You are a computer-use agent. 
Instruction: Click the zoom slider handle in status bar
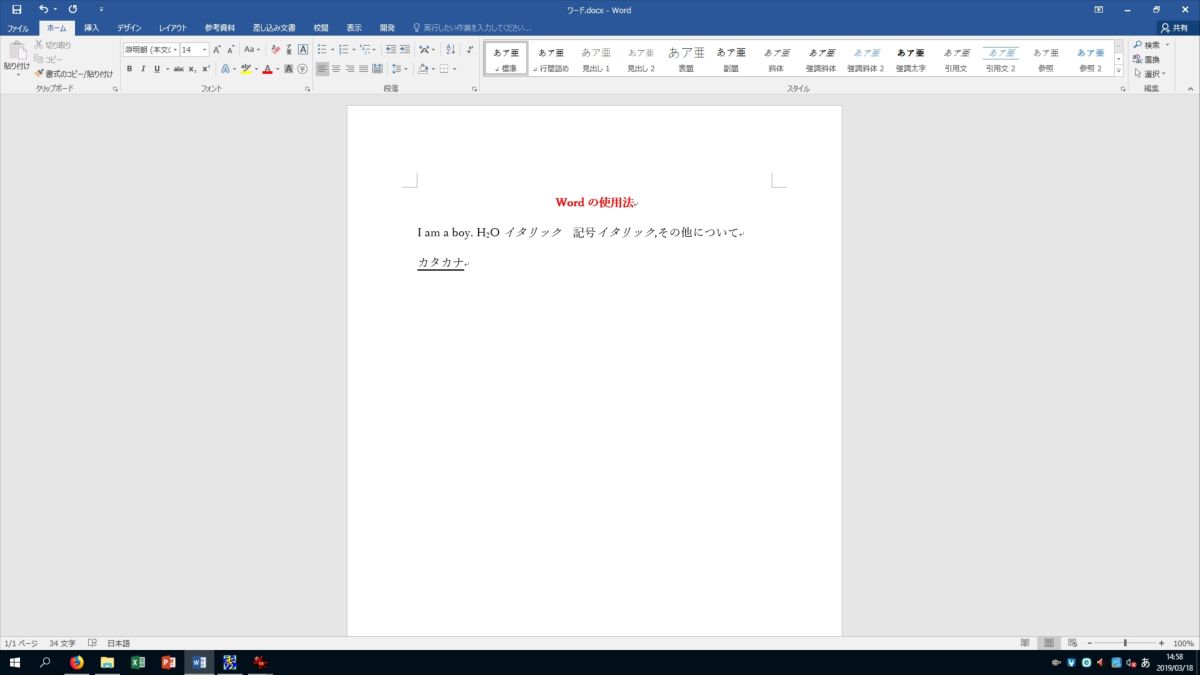click(1125, 643)
